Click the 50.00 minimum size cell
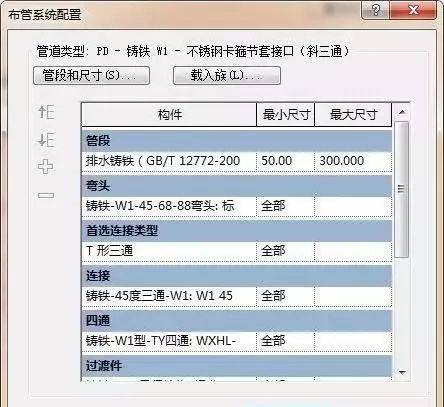The height and width of the screenshot is (407, 444). pyautogui.click(x=285, y=161)
